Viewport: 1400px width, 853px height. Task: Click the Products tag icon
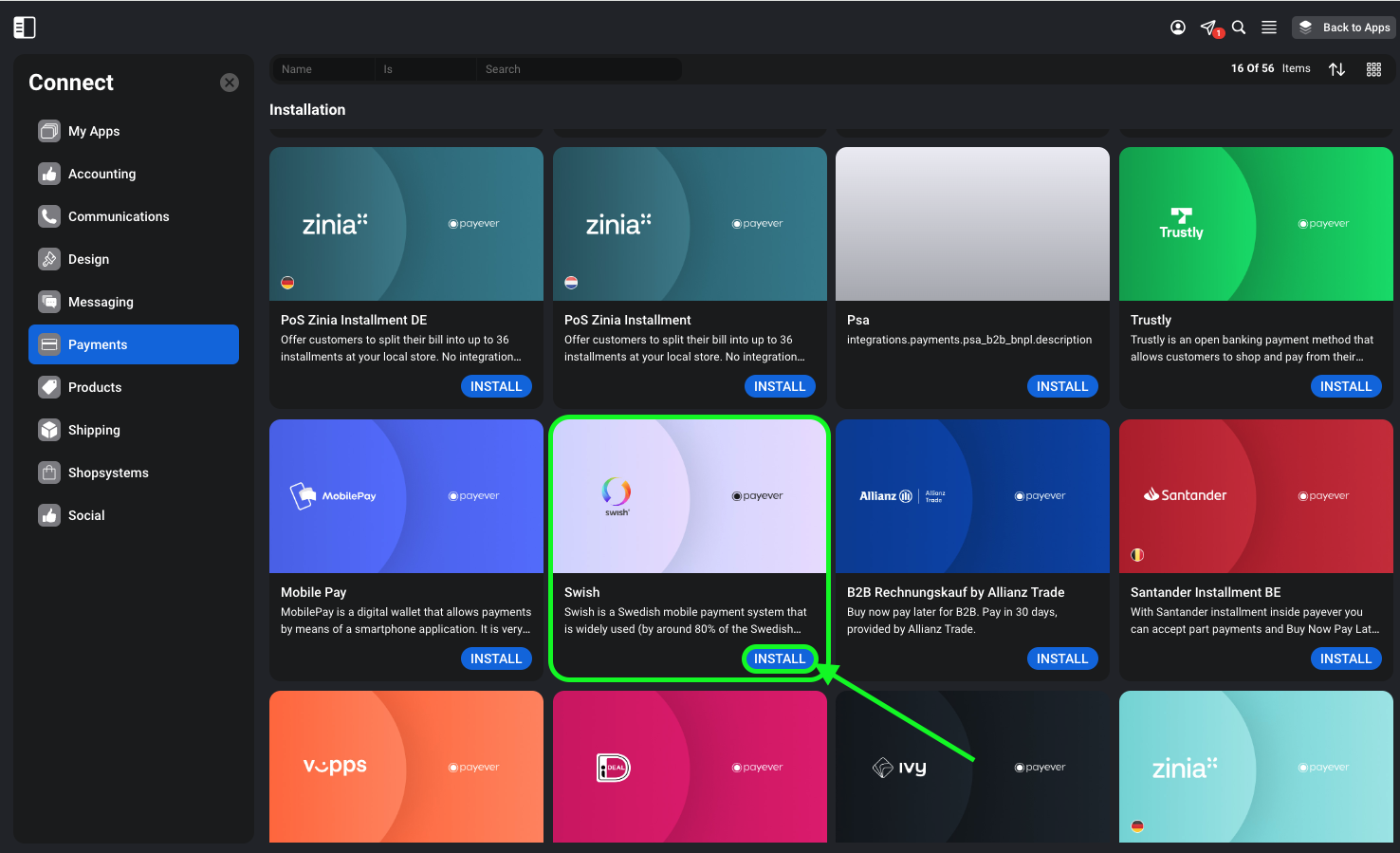tap(49, 387)
